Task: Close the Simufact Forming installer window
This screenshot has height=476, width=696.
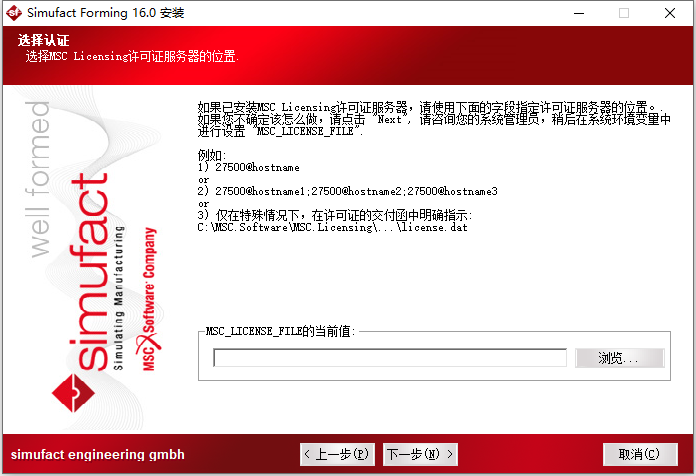Action: 670,13
